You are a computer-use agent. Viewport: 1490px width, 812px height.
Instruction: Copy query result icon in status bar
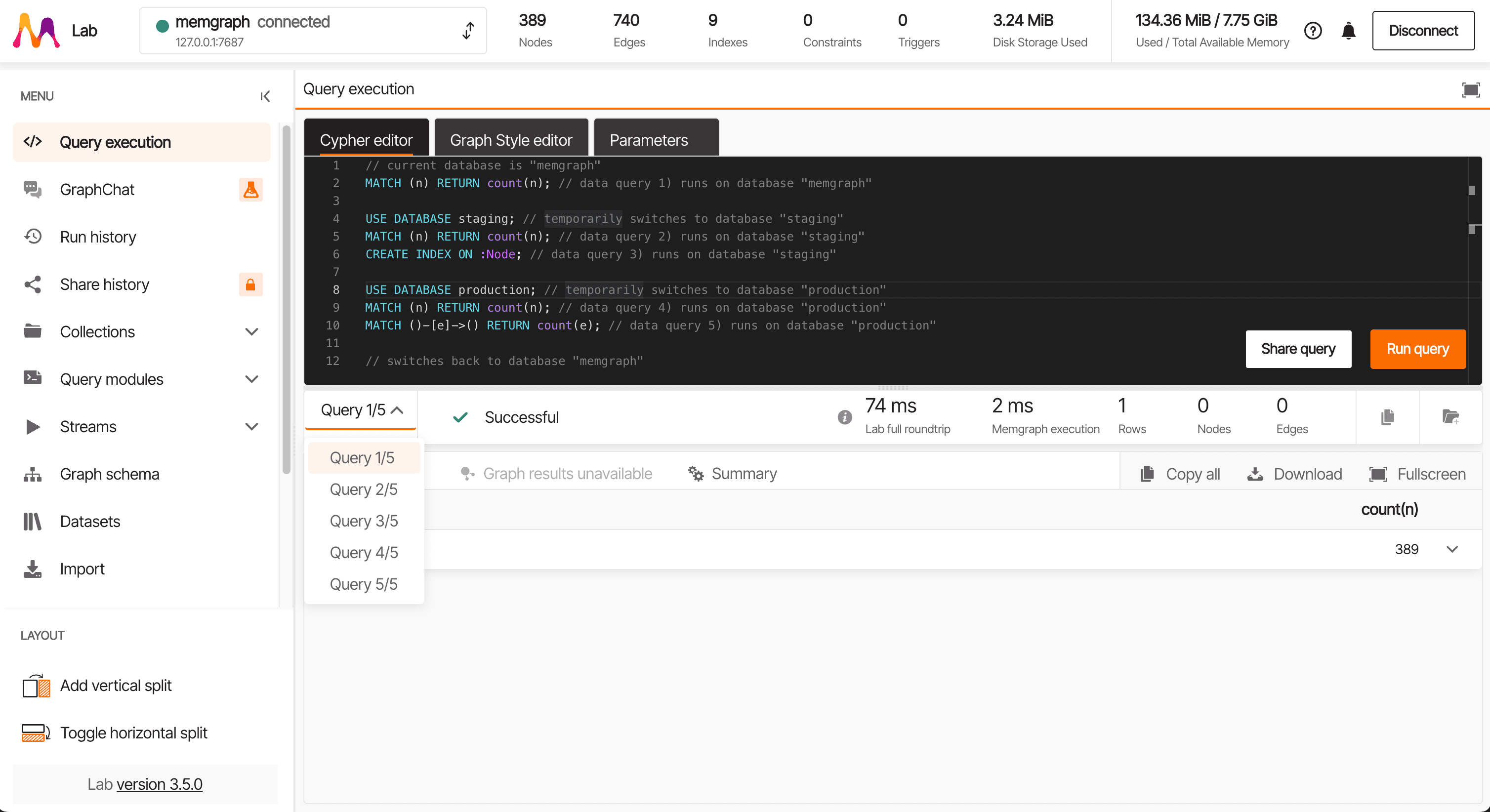pyautogui.click(x=1387, y=417)
